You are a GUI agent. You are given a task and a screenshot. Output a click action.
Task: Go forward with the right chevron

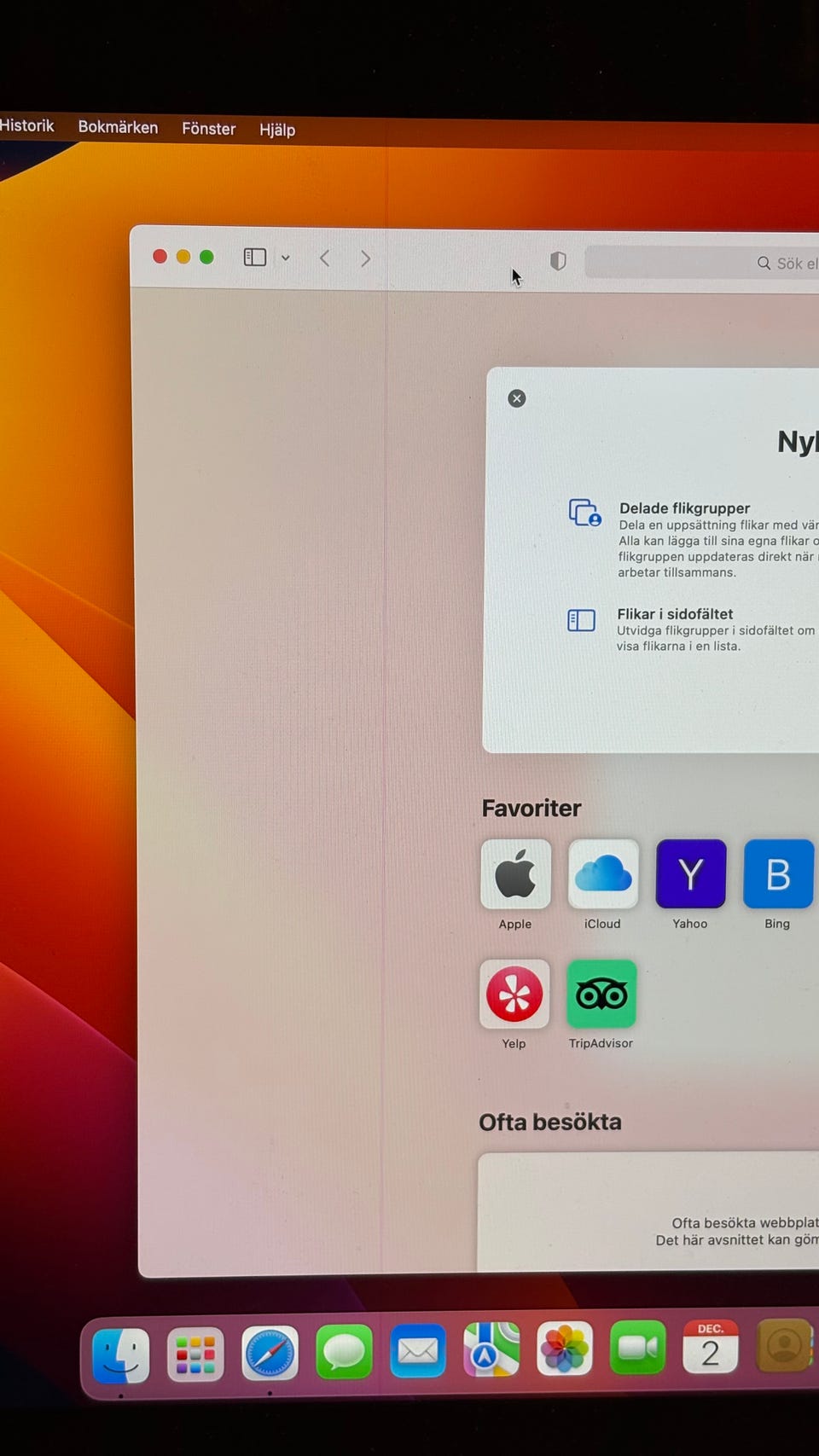tap(365, 258)
